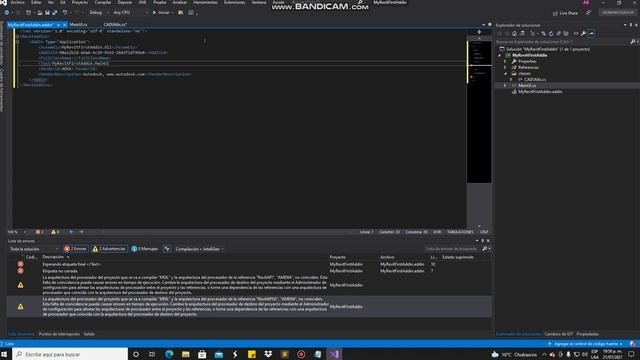This screenshot has height=360, width=640.
Task: Click the Properties wrench icon in Solution Explorer toolbar
Action: (x=584, y=33)
